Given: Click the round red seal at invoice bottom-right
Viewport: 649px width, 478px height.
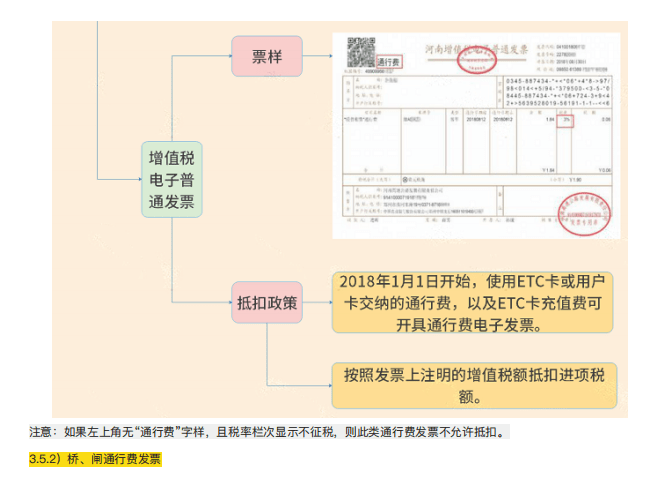Looking at the screenshot, I should point(584,214).
